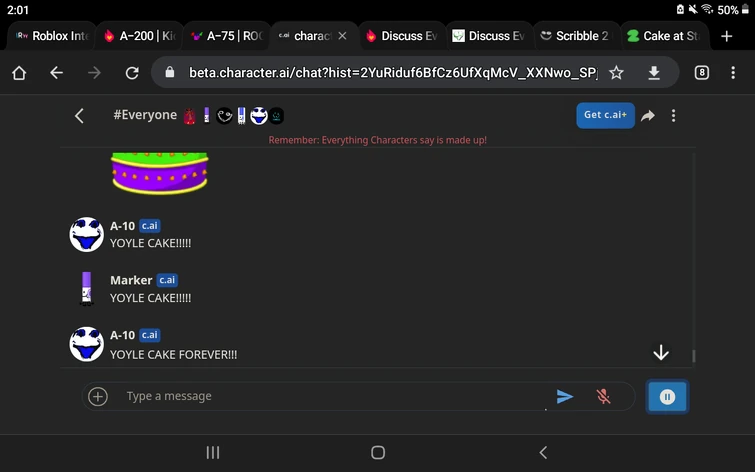755x472 pixels.
Task: Open the tab switcher showing 8 tabs
Action: pyautogui.click(x=702, y=73)
